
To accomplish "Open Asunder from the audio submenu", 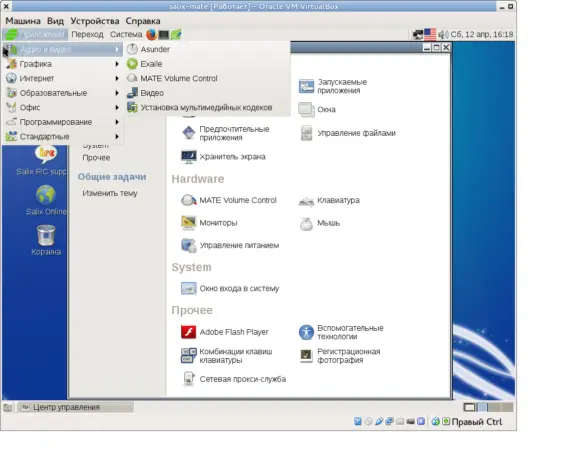I will click(x=208, y=49).
